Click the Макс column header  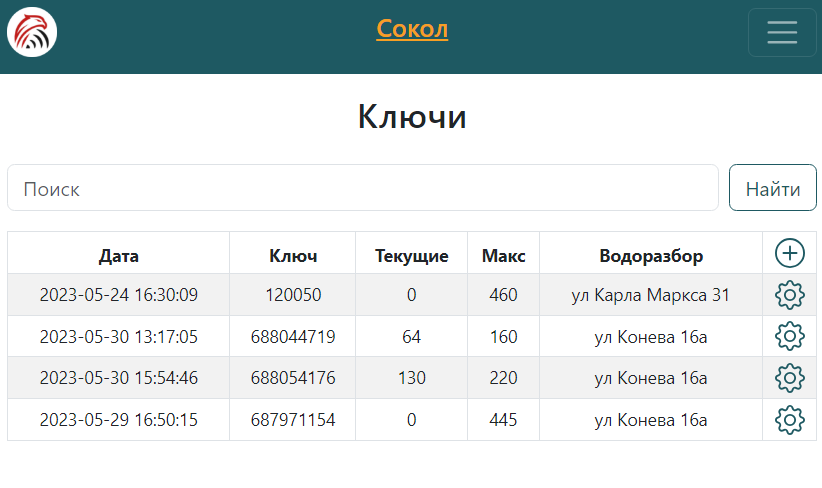pos(503,256)
